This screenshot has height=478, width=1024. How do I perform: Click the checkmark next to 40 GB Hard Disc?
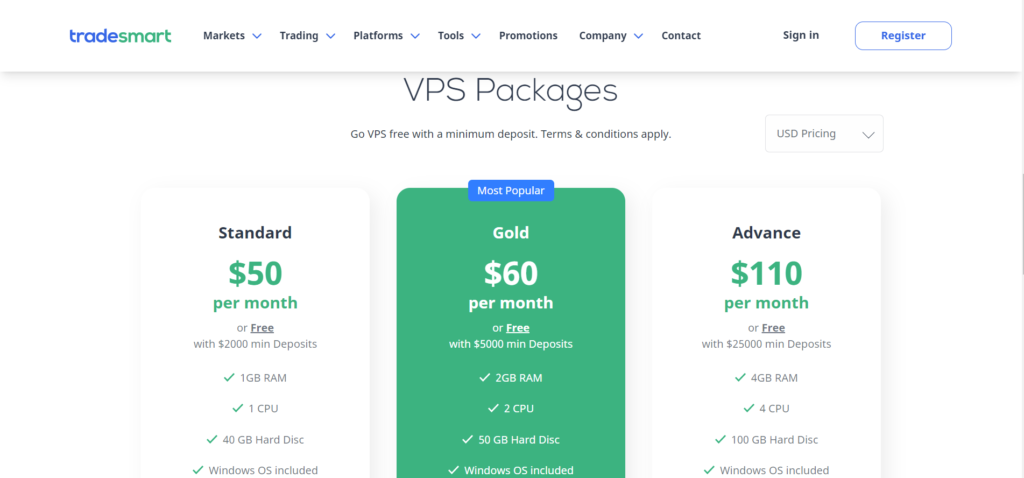point(212,439)
